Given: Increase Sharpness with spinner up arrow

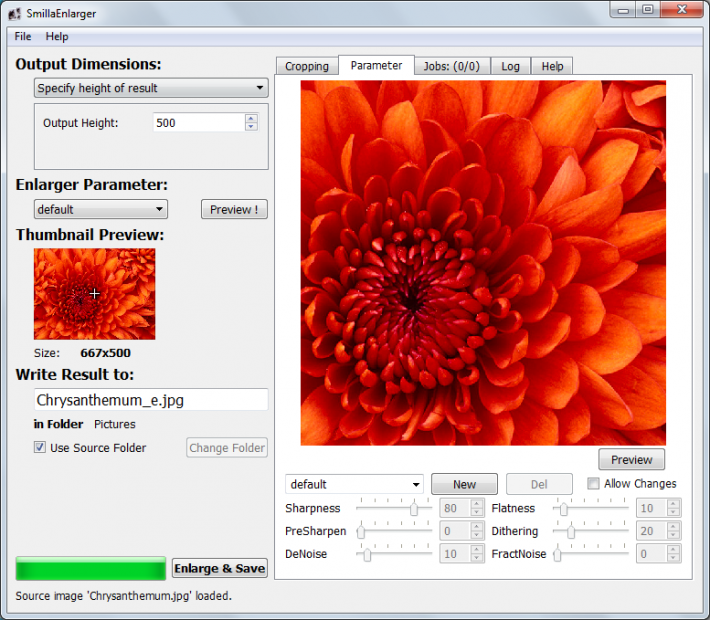Looking at the screenshot, I should coord(477,504).
